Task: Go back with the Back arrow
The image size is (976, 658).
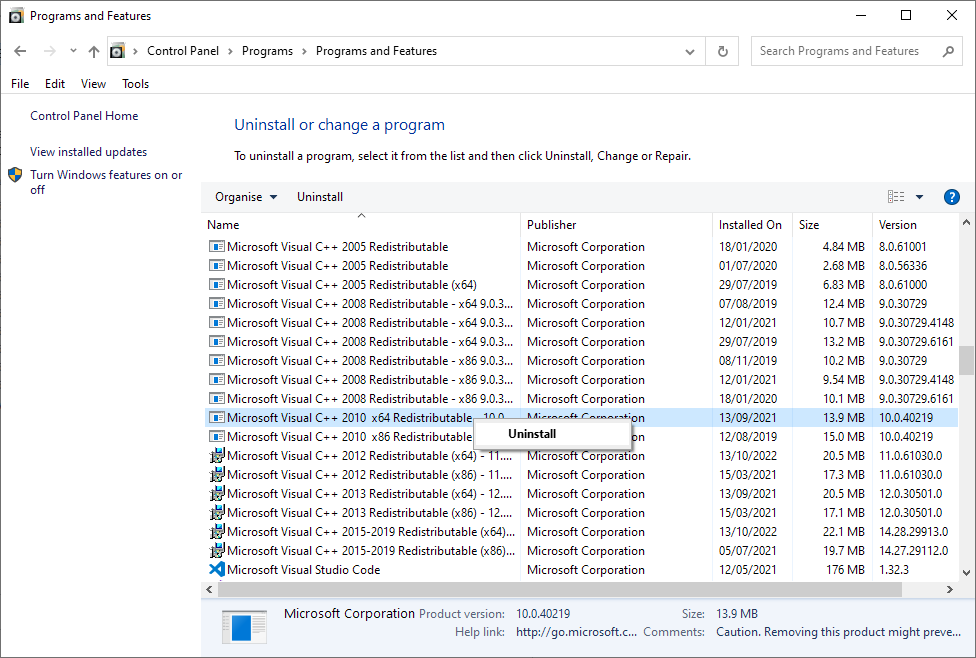Action: click(x=20, y=51)
